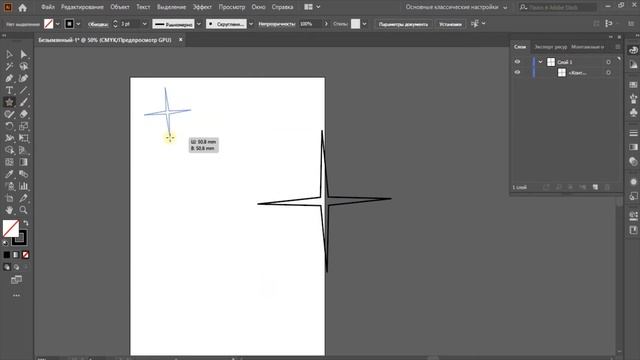Viewport: 640px width, 360px height.
Task: Open the stroke color dropdown arrow
Action: point(78,24)
